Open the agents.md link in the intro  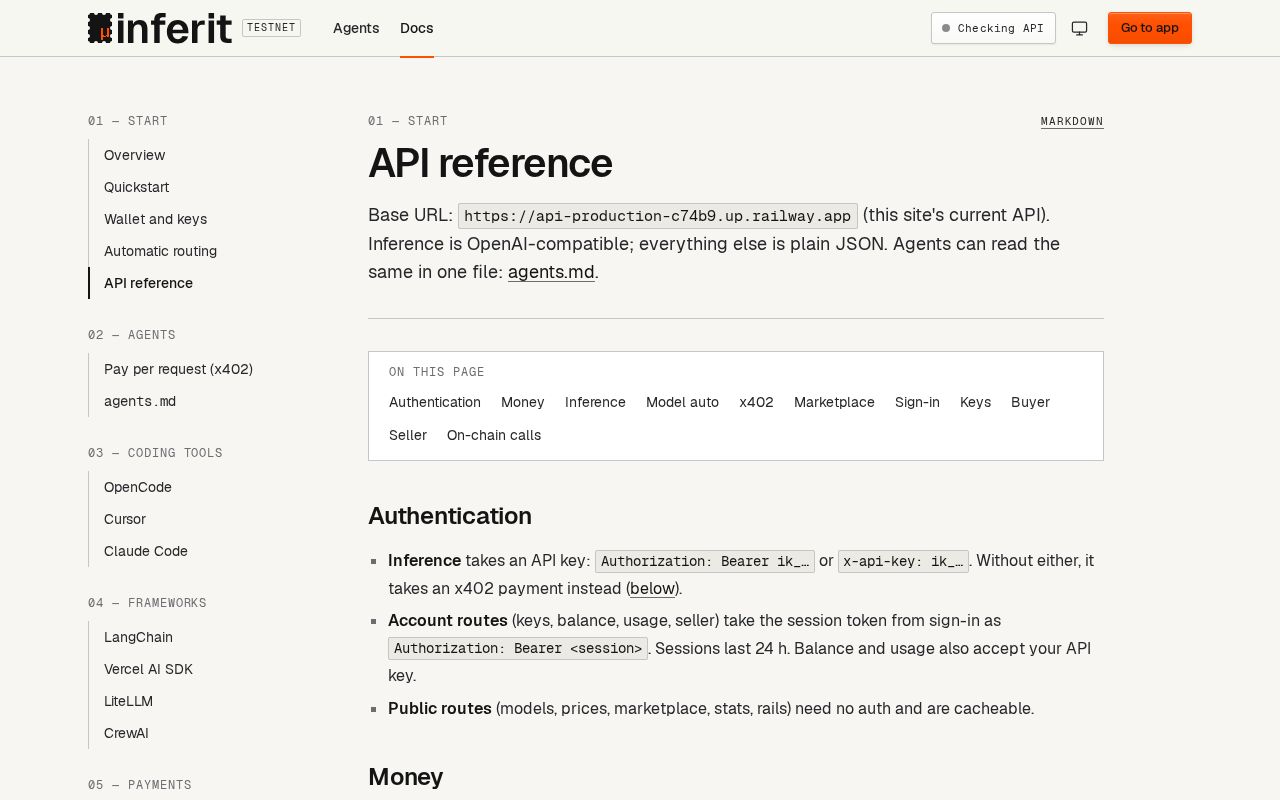coord(551,271)
